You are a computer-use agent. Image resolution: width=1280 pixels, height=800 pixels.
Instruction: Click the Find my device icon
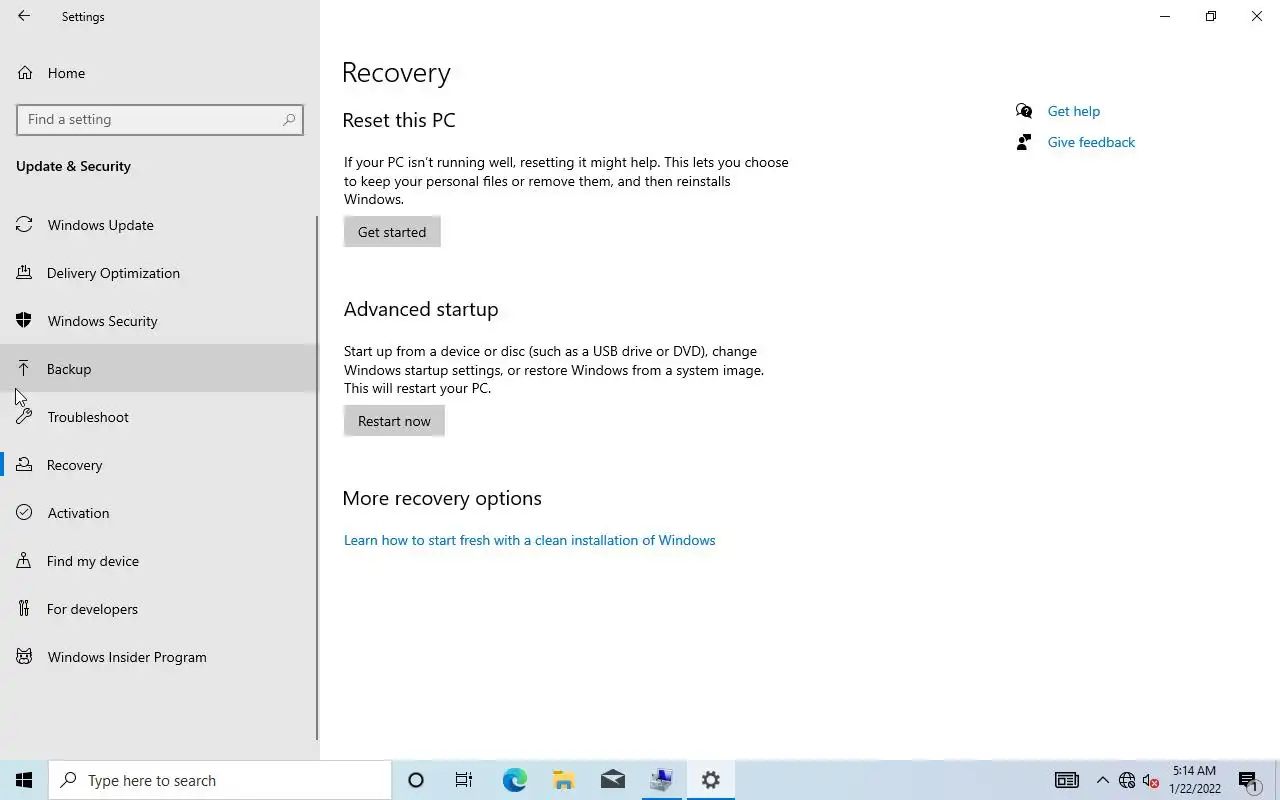pos(24,561)
